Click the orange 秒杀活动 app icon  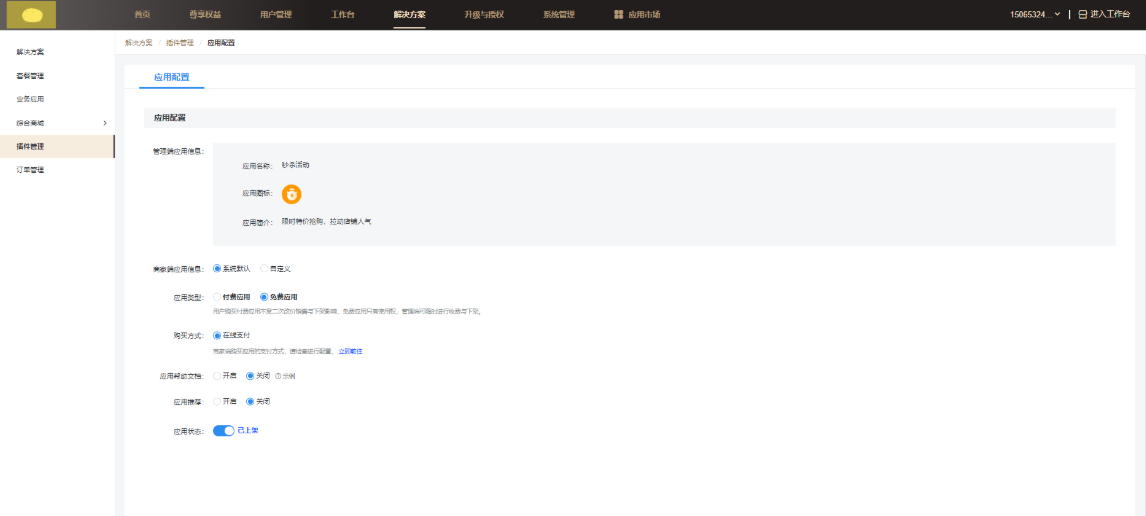(291, 194)
